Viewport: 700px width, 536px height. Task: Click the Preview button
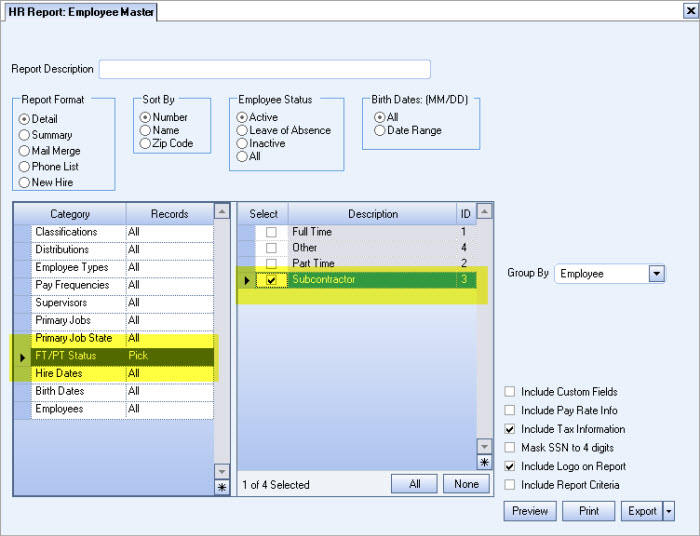tap(530, 511)
